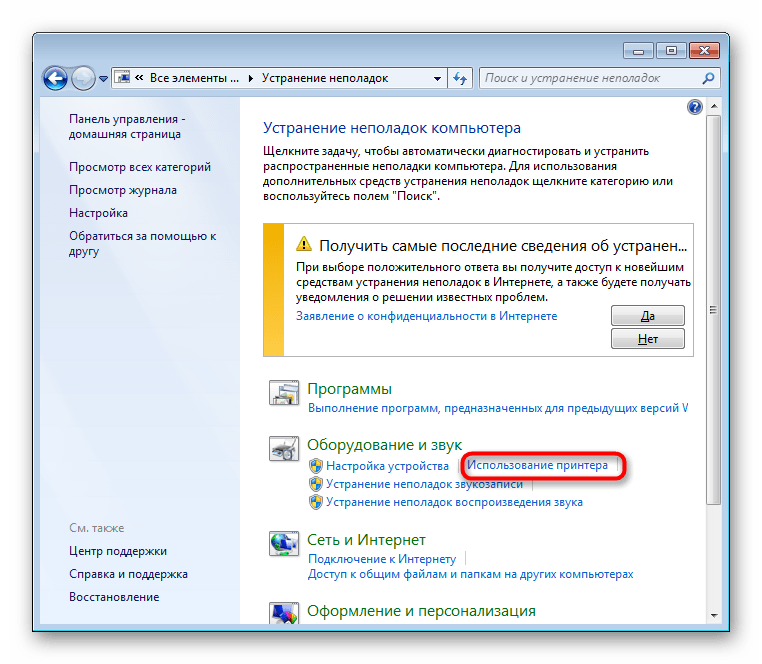
Task: Click the Оформление и персонализация category icon
Action: coord(285,612)
